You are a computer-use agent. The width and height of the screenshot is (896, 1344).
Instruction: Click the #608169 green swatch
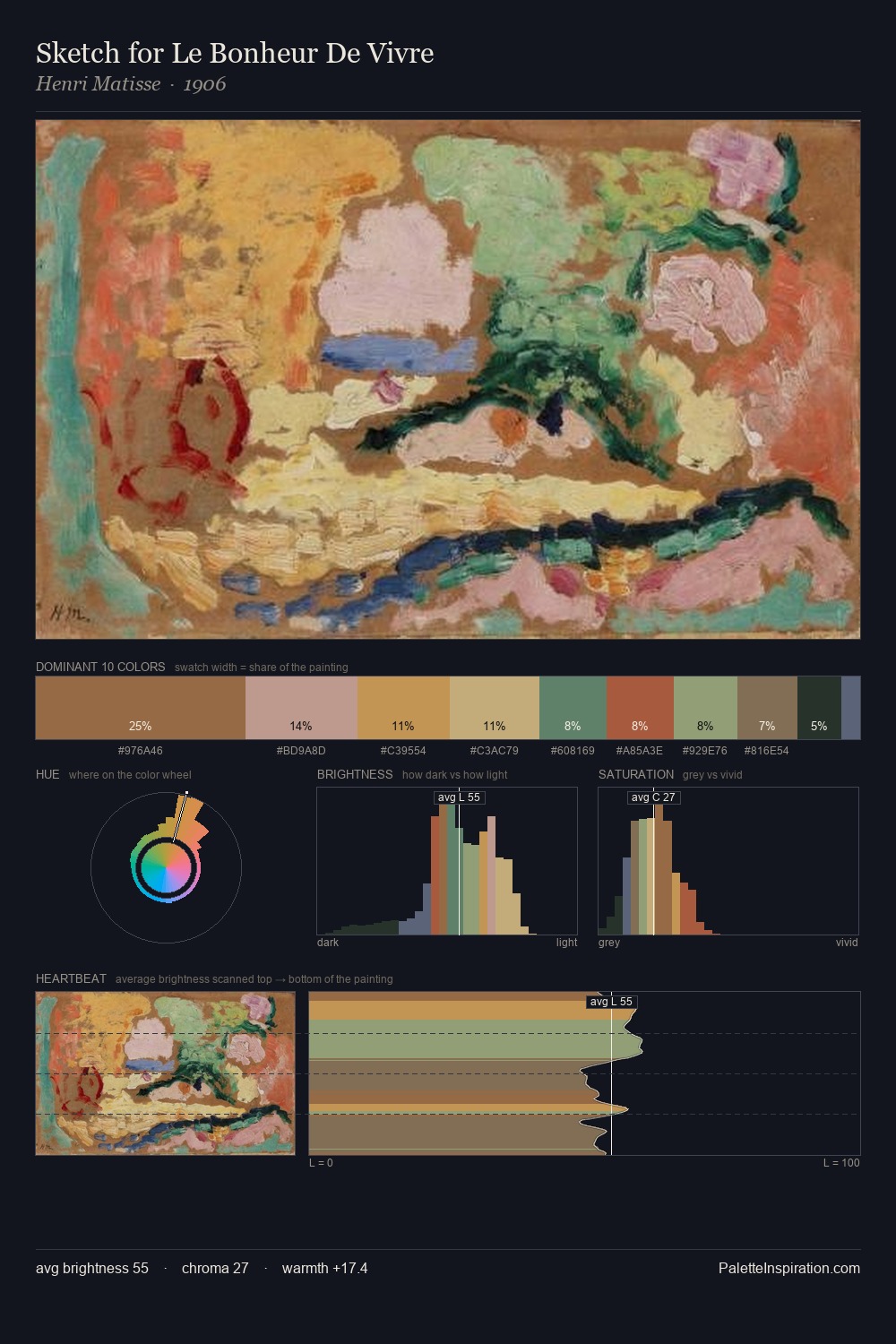tap(573, 708)
